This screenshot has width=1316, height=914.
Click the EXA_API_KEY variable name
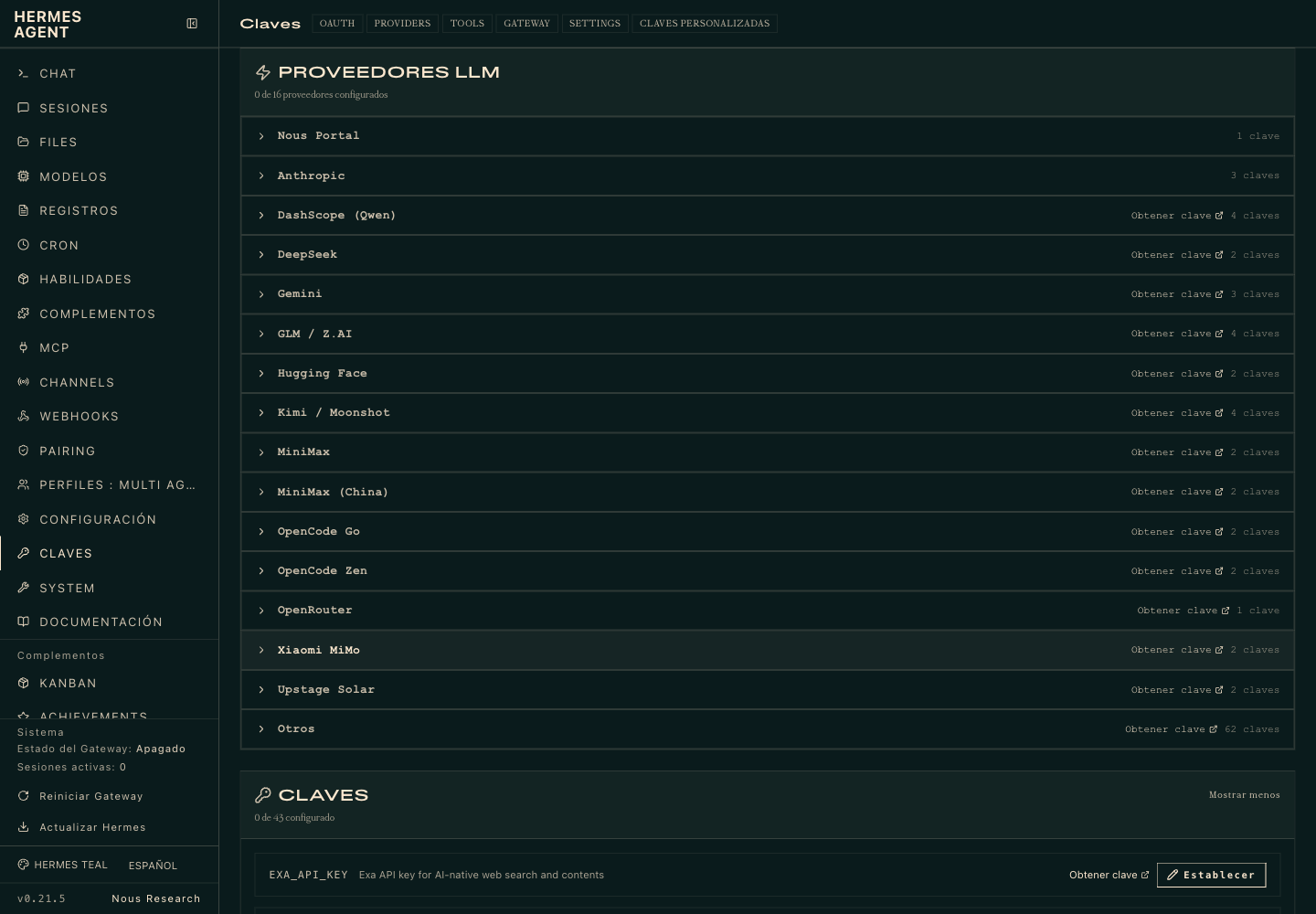pyautogui.click(x=309, y=875)
